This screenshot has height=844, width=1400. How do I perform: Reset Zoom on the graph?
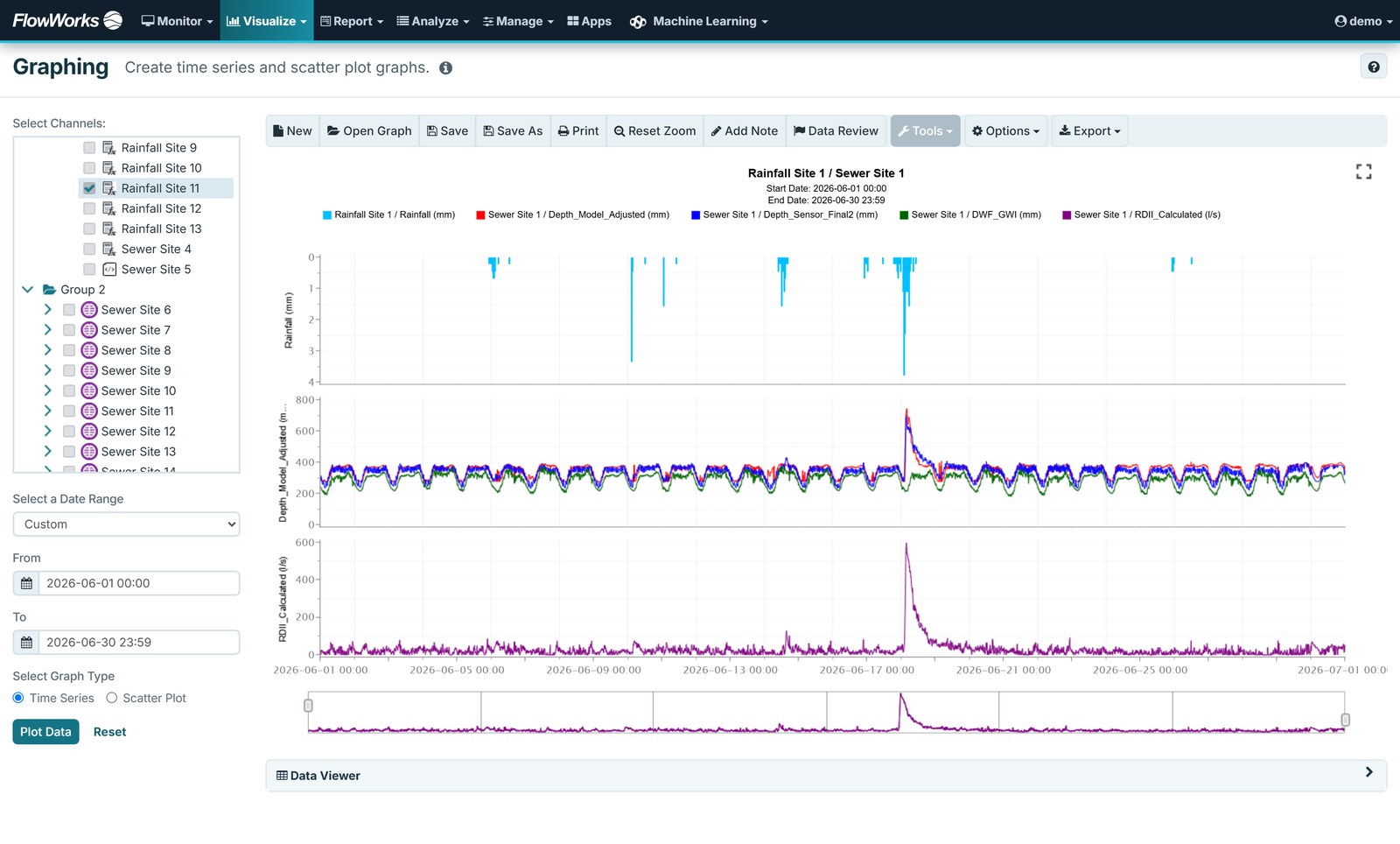point(654,131)
